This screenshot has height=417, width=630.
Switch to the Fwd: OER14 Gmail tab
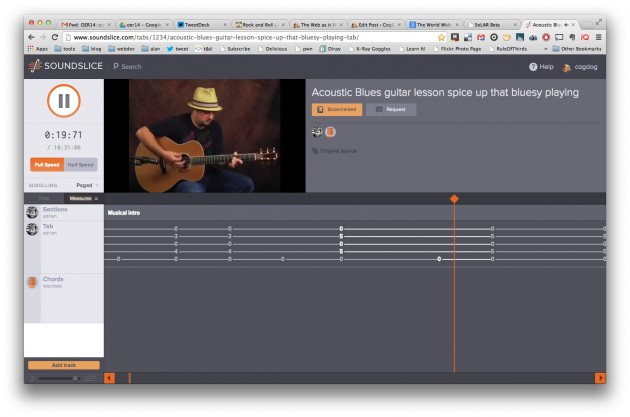click(x=86, y=25)
